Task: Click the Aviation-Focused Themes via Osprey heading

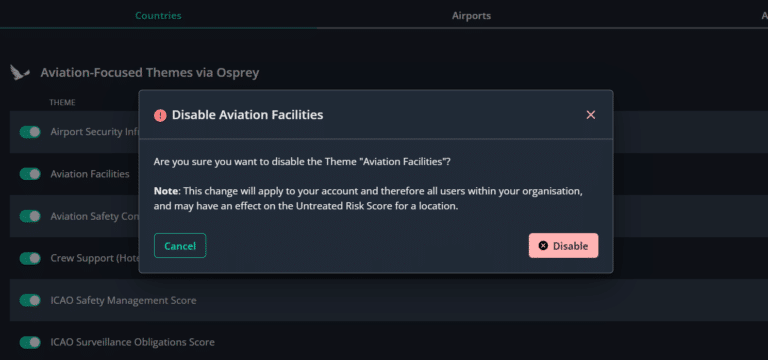Action: coord(150,72)
